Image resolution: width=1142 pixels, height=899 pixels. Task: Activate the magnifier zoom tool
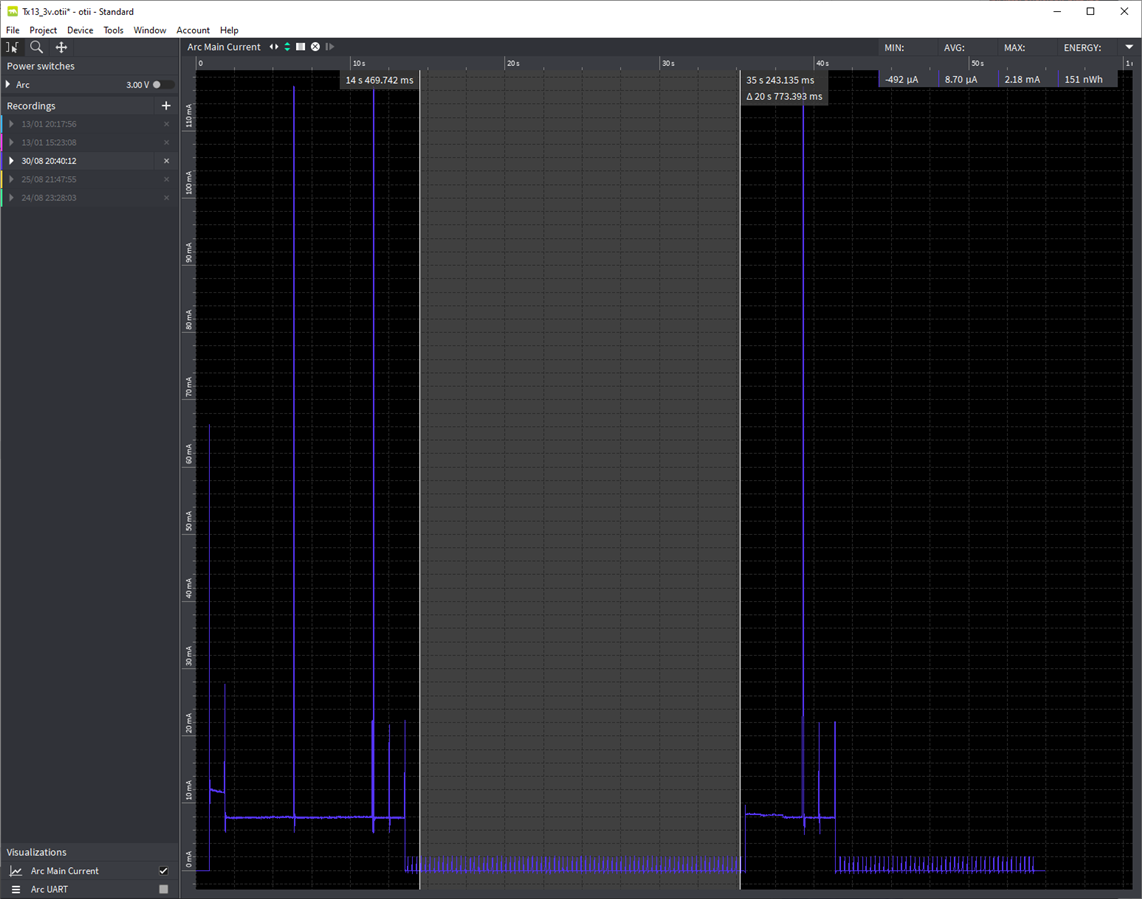tap(36, 47)
